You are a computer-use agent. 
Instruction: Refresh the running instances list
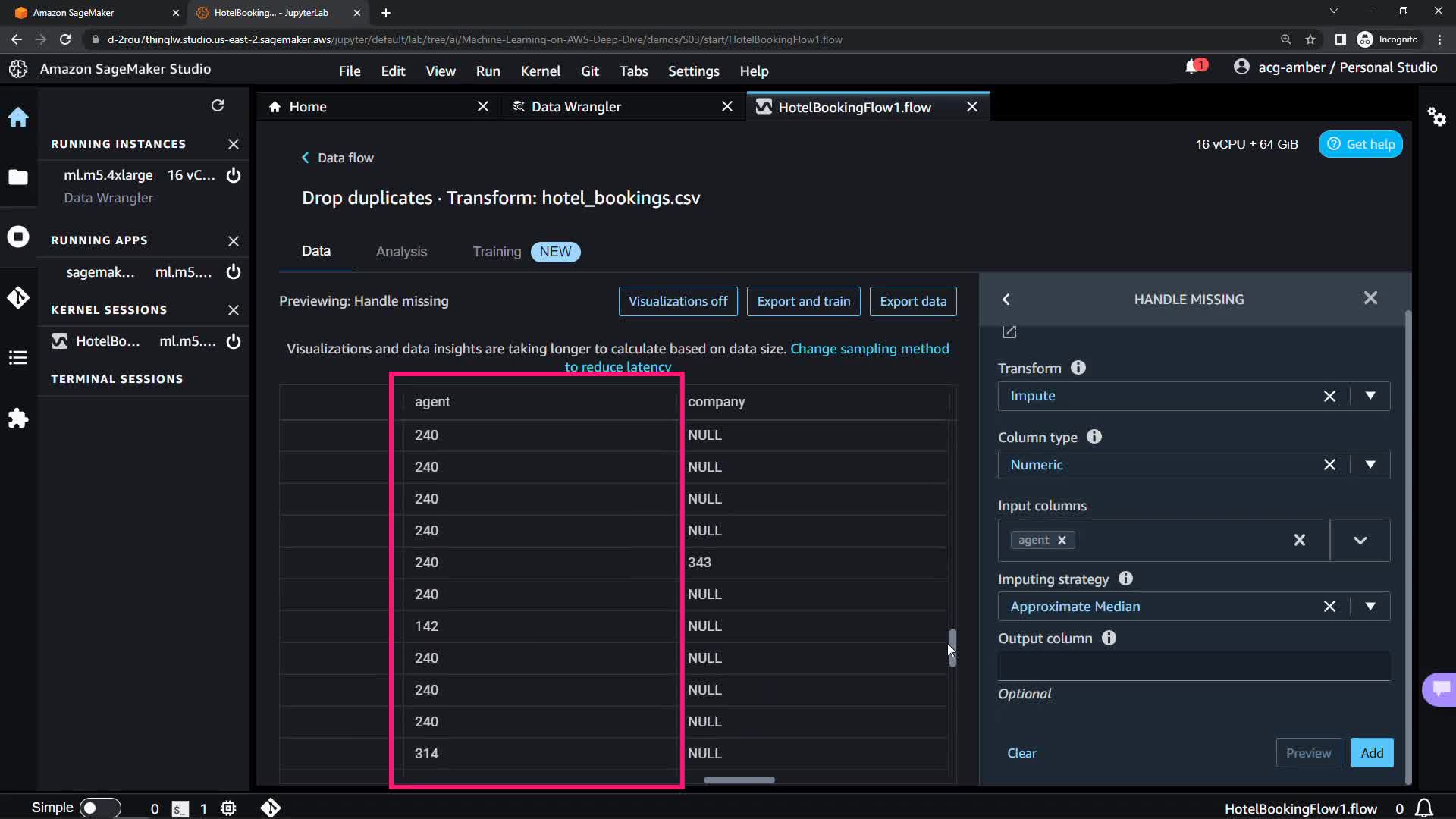point(218,105)
